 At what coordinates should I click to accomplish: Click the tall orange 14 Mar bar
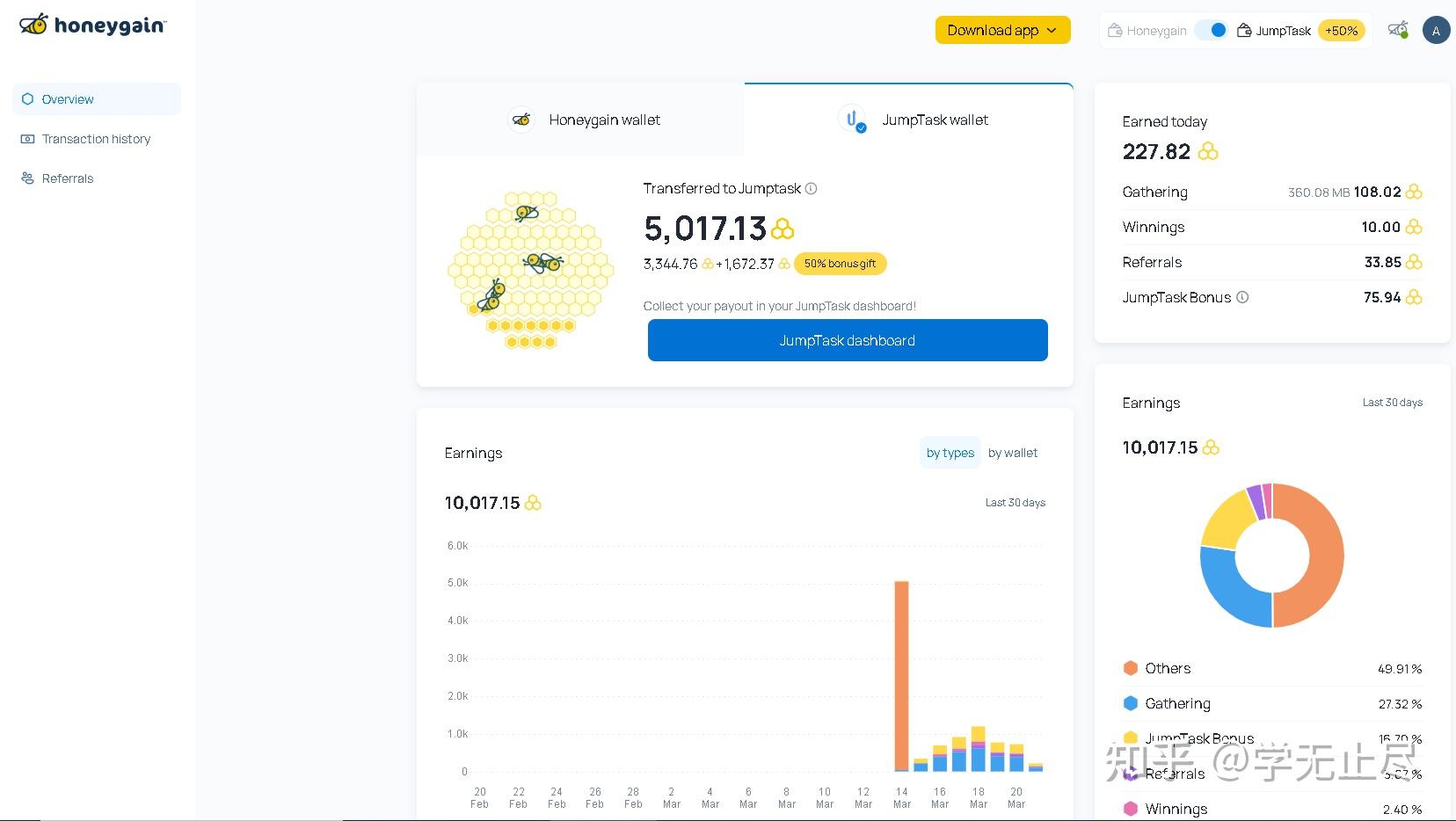[x=901, y=675]
